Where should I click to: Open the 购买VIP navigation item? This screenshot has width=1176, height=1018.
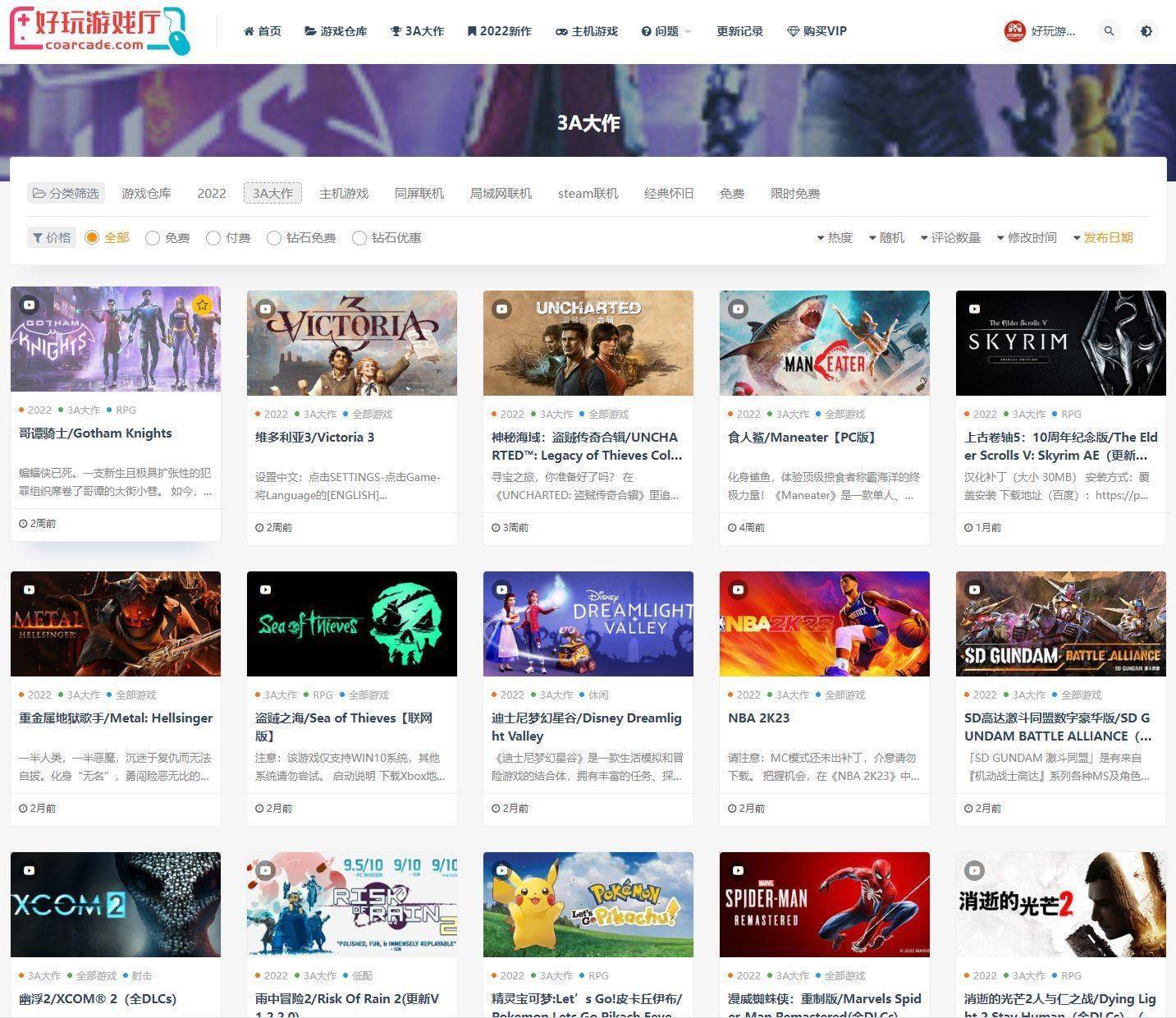click(x=817, y=31)
